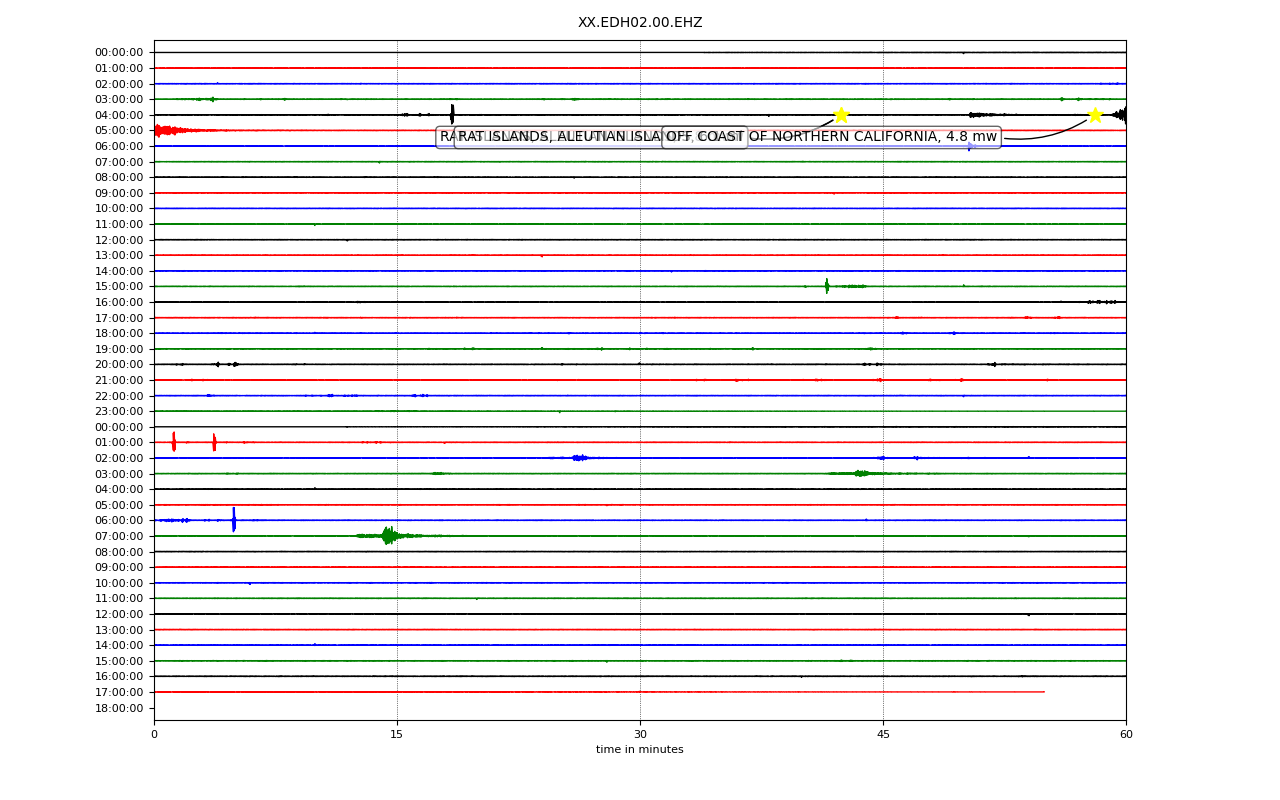The image size is (1280, 800).
Task: Pick the black spike on the 04:00:00 trace
Action: 452,114
